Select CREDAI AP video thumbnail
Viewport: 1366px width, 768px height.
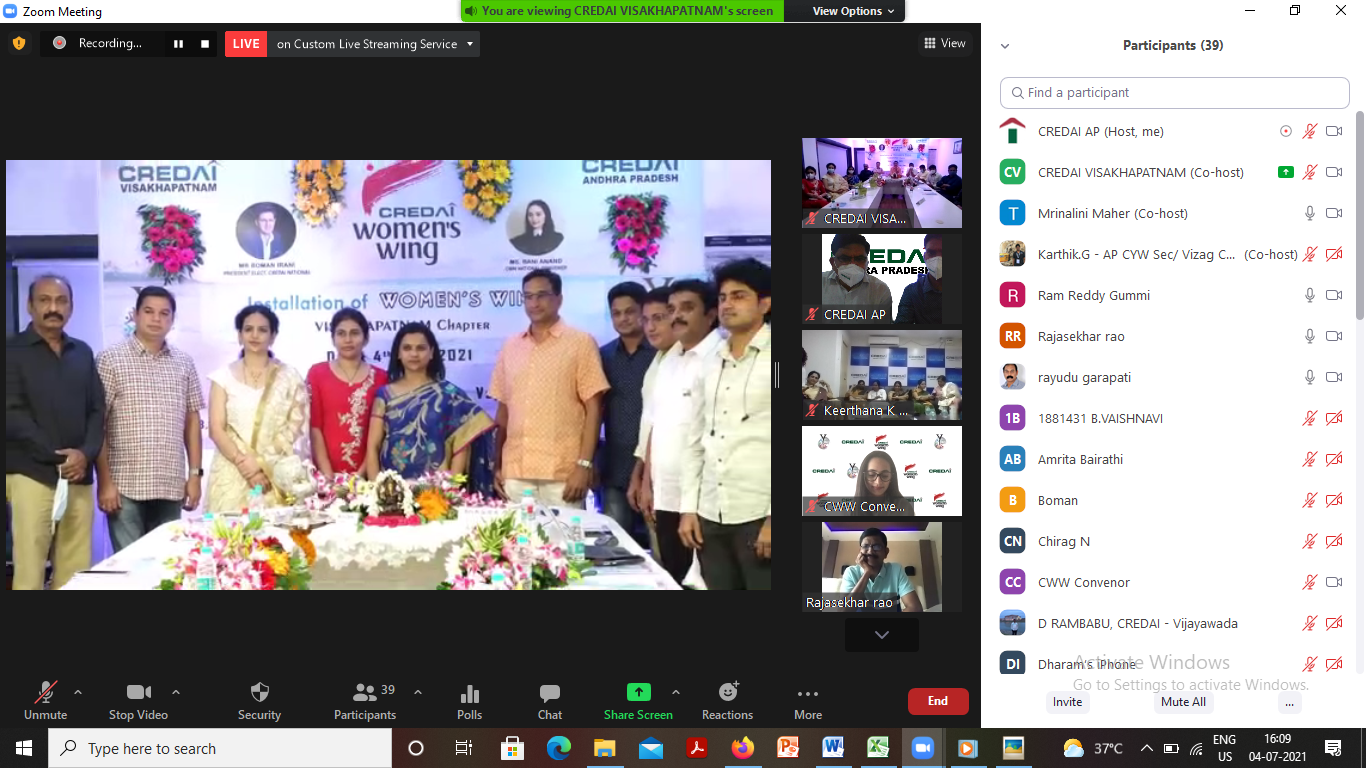(x=882, y=279)
